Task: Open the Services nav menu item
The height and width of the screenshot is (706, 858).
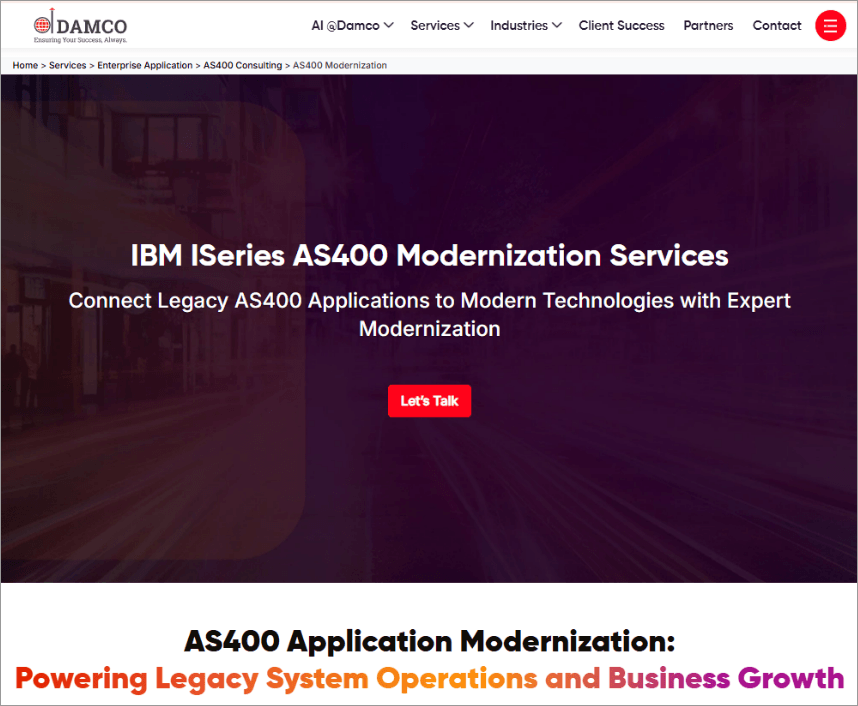Action: (x=435, y=26)
